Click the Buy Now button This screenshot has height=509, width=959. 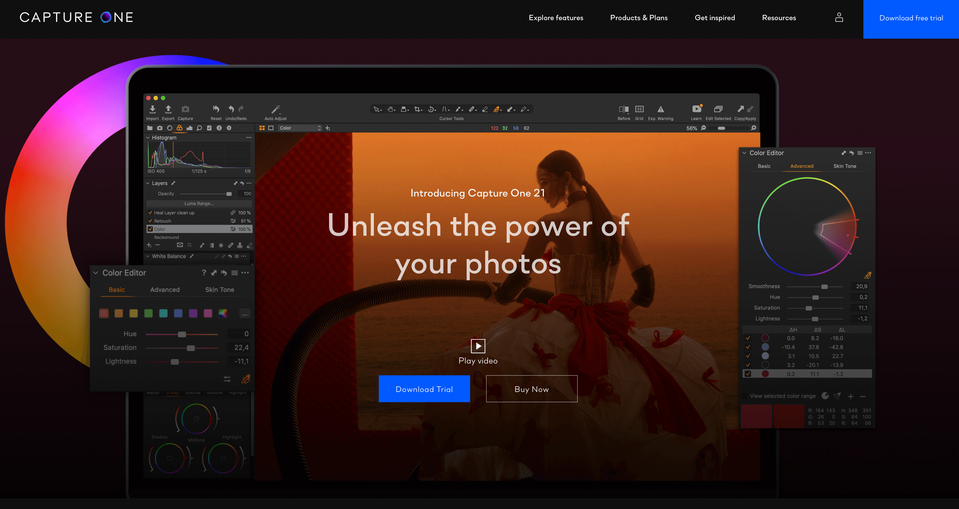531,389
